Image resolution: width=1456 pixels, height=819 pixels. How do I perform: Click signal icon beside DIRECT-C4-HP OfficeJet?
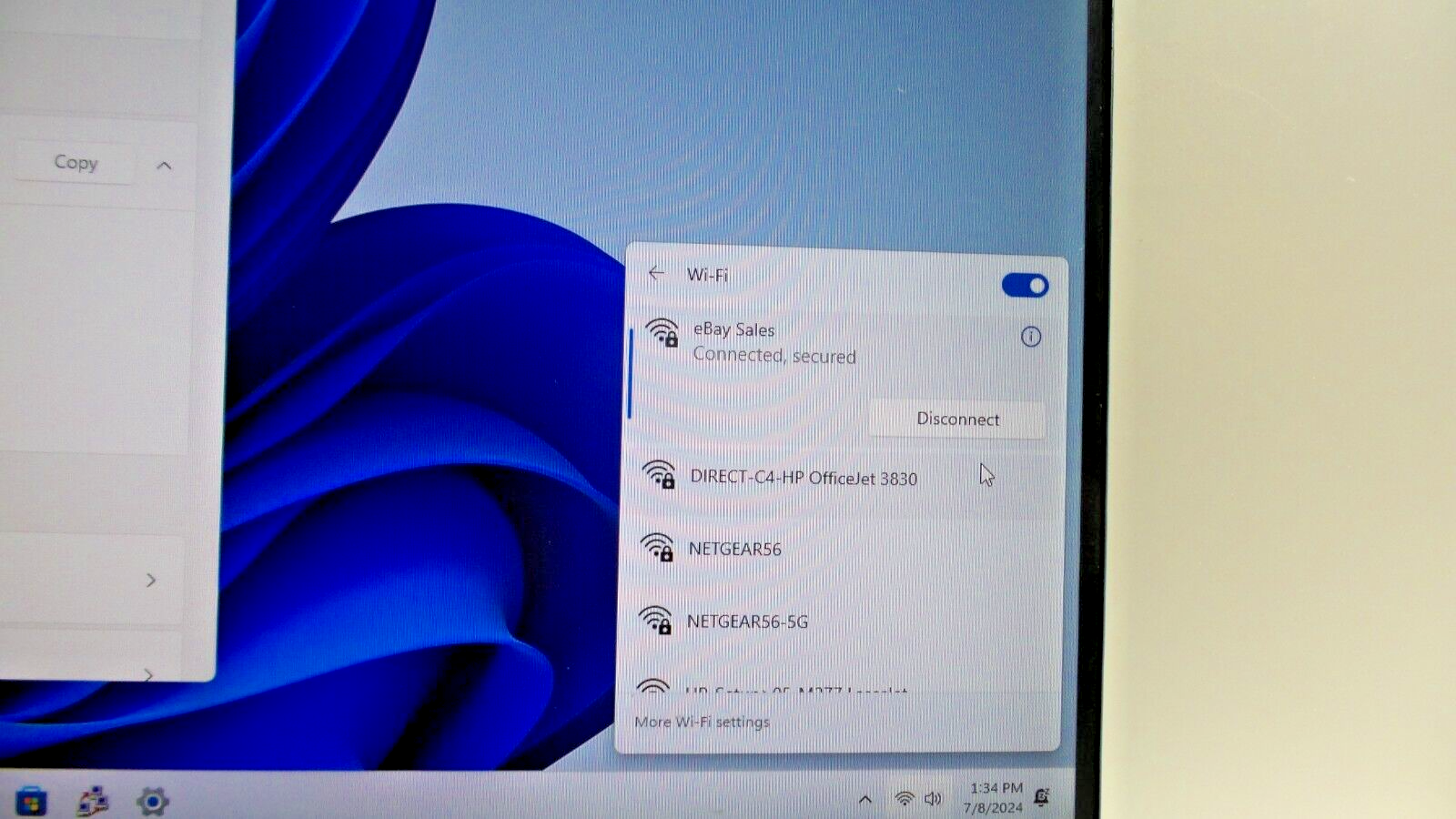pyautogui.click(x=658, y=475)
